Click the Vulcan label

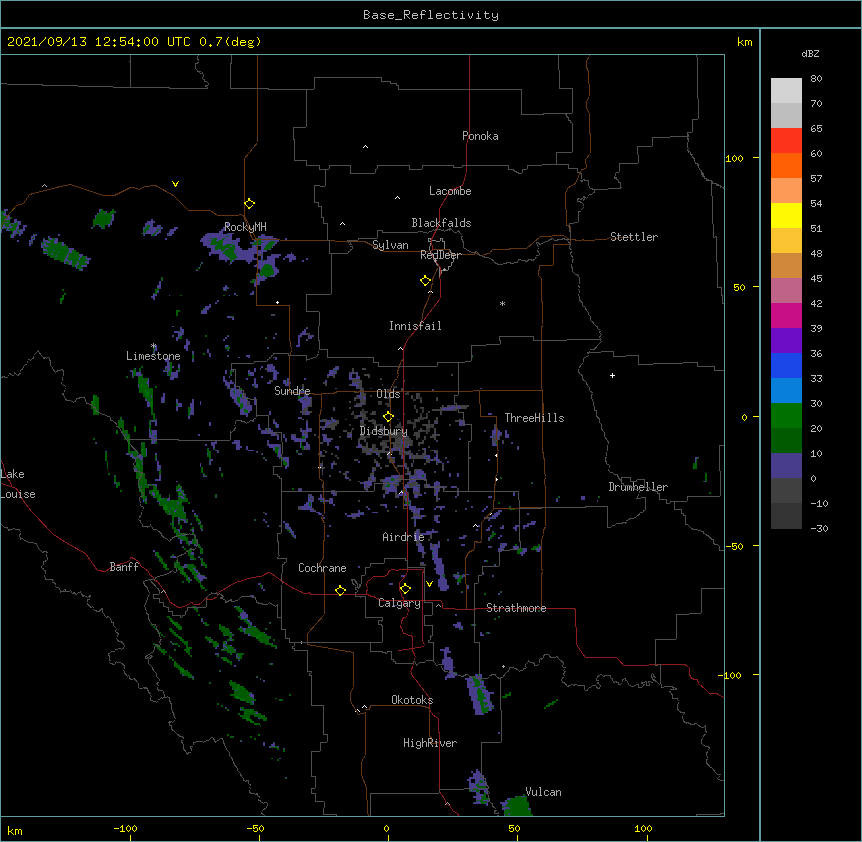coord(543,792)
